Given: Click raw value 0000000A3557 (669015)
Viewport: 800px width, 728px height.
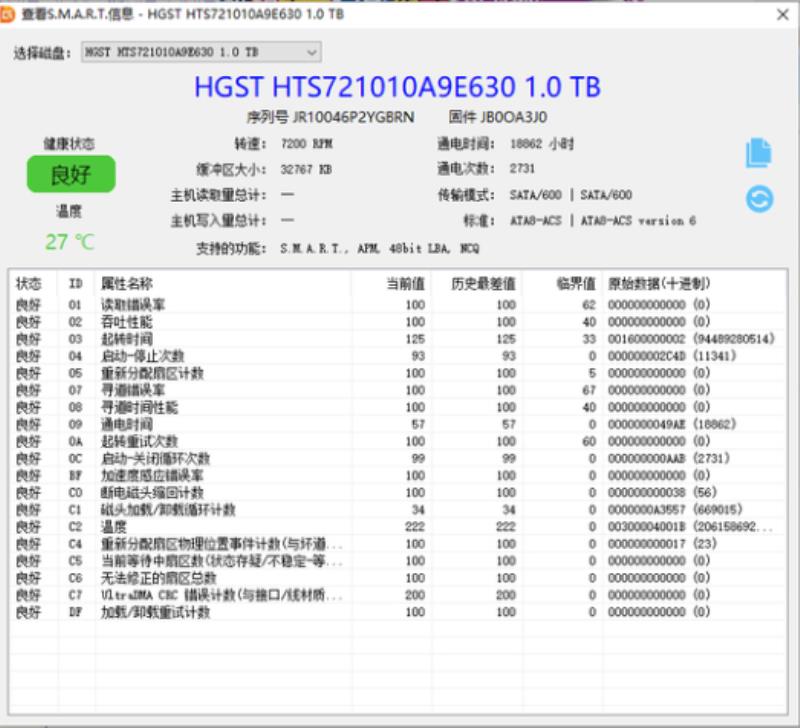Looking at the screenshot, I should click(675, 510).
